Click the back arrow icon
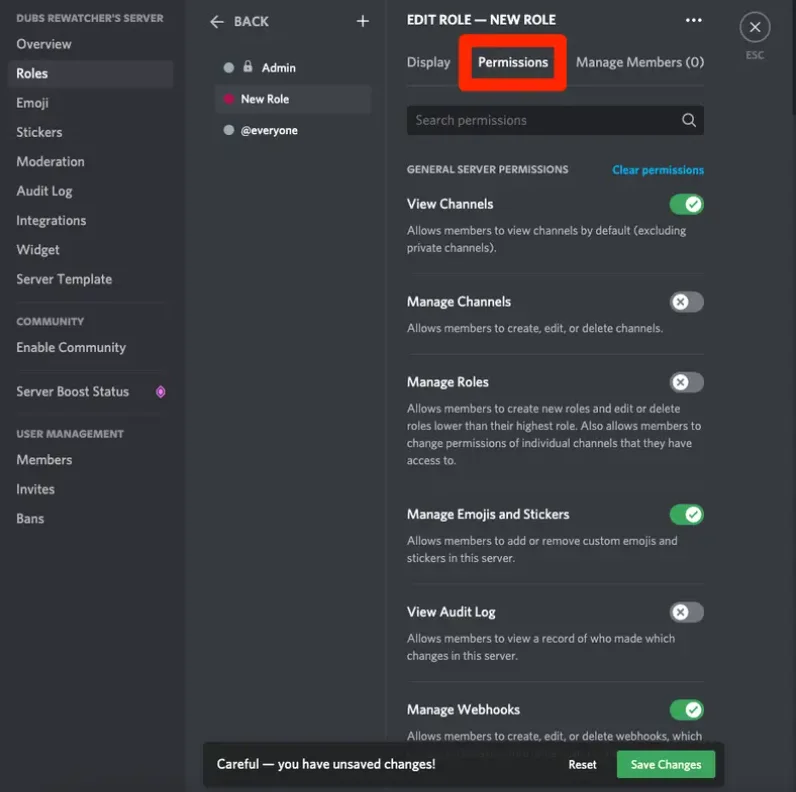This screenshot has height=792, width=796. (x=217, y=21)
